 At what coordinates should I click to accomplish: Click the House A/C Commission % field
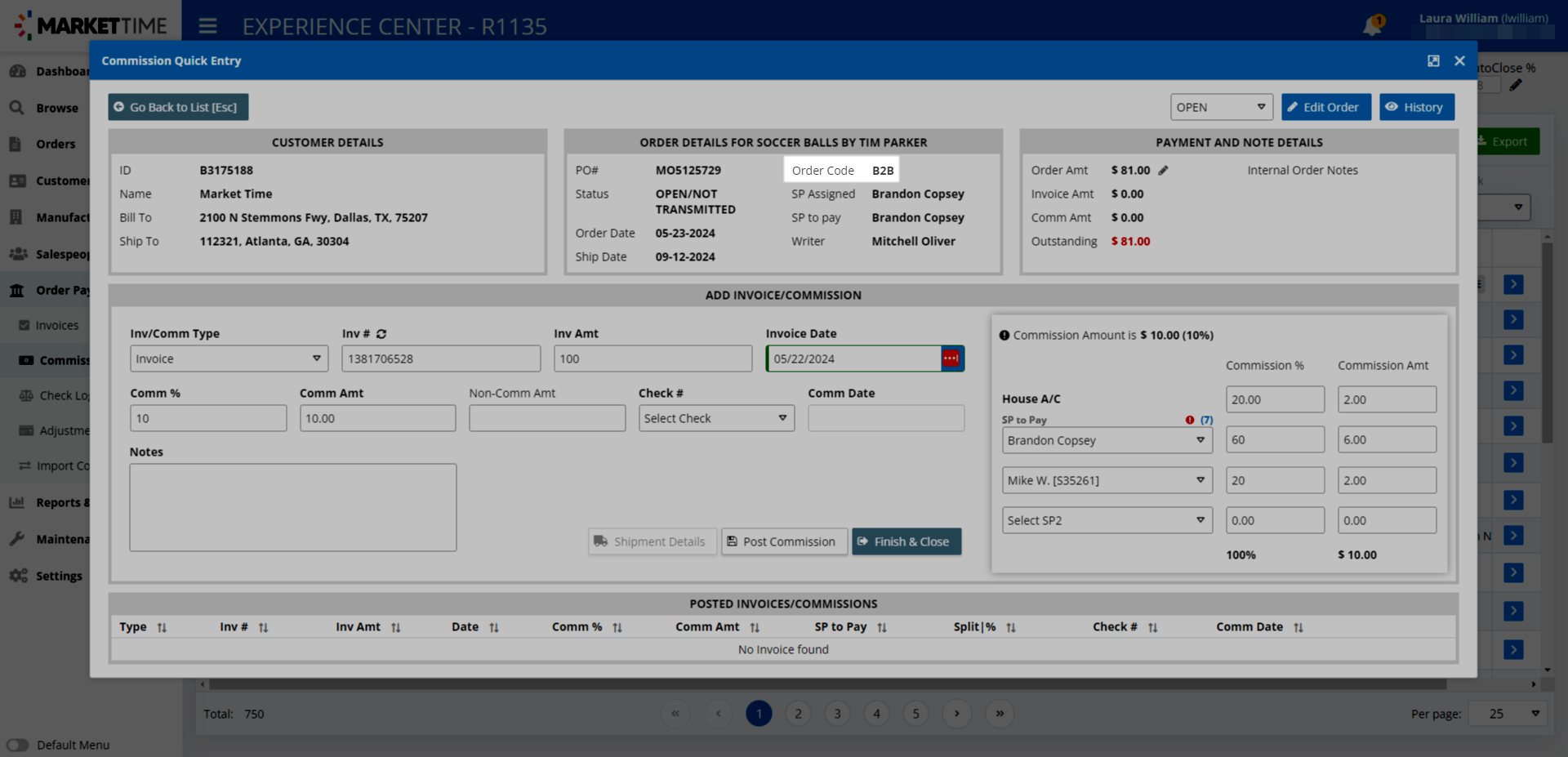coord(1275,399)
